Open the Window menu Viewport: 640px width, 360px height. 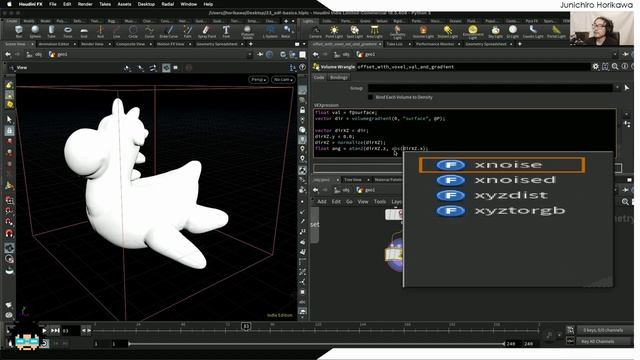coord(189,4)
